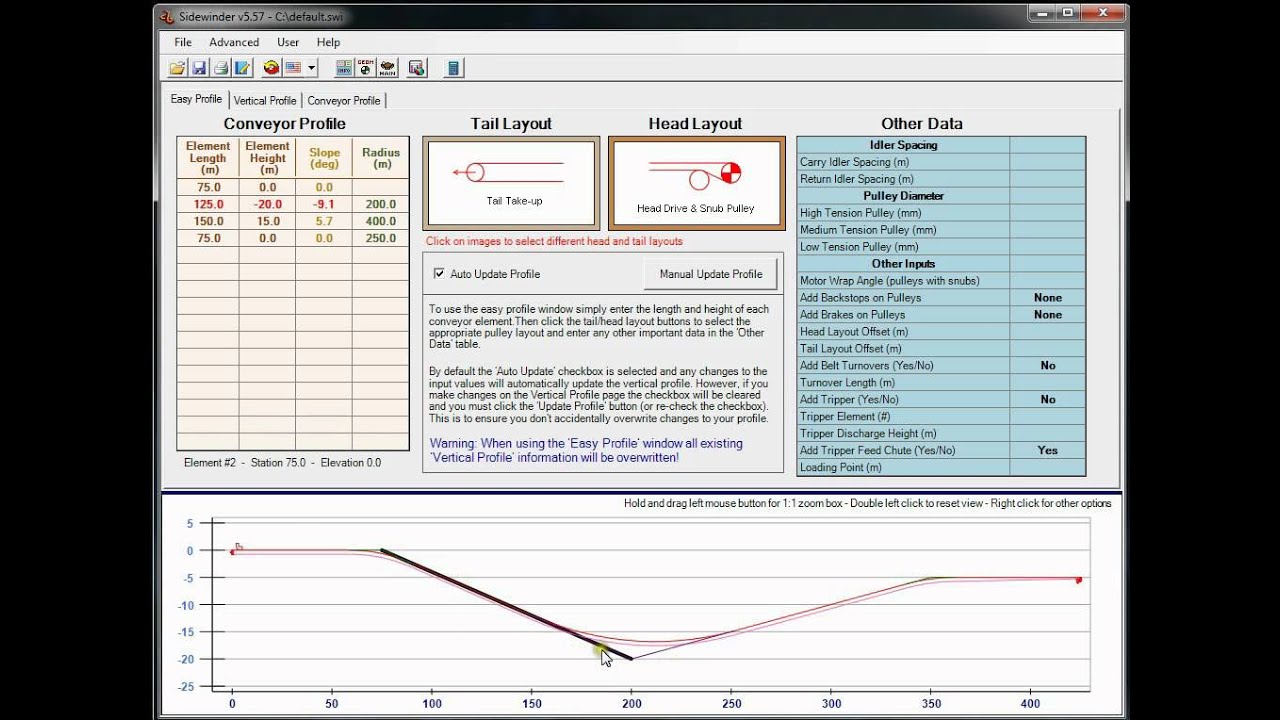Click the chart report toolbar icon
Viewport: 1280px width, 720px height.
coord(417,68)
